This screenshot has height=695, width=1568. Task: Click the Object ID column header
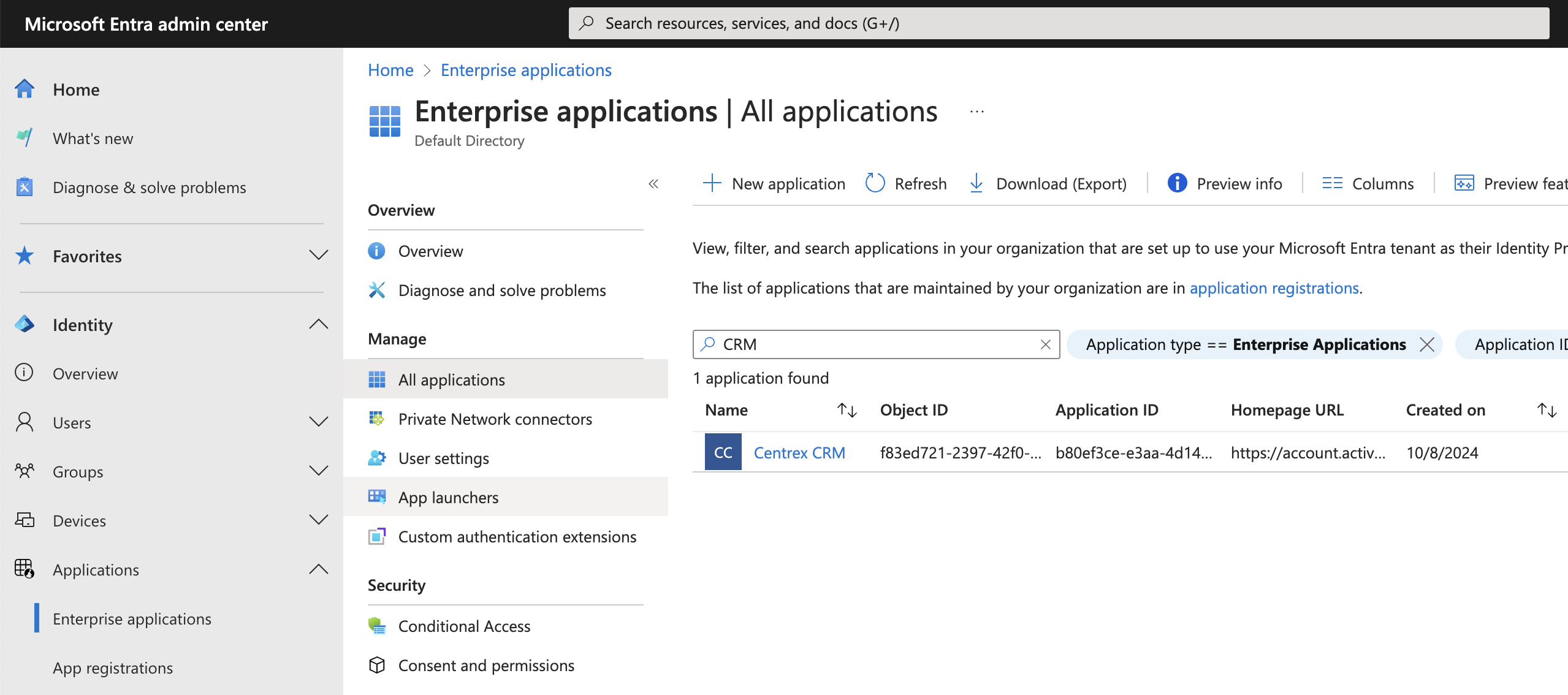(914, 410)
